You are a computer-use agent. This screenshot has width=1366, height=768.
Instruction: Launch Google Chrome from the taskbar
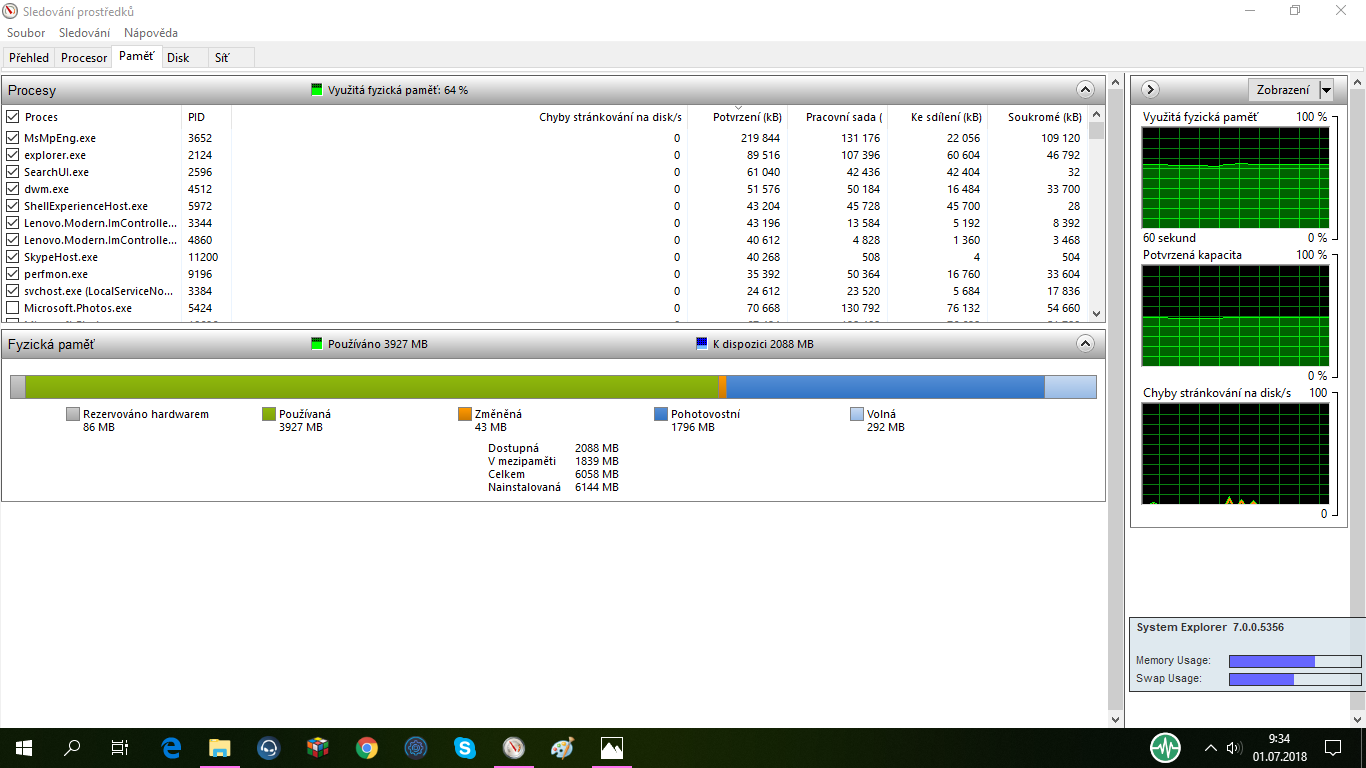click(x=367, y=747)
